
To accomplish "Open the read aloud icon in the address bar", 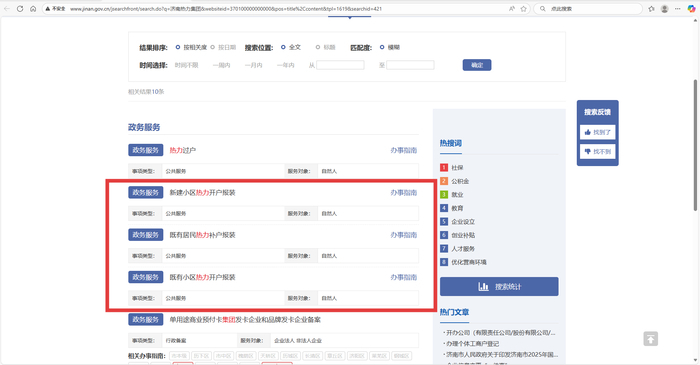I will point(512,8).
